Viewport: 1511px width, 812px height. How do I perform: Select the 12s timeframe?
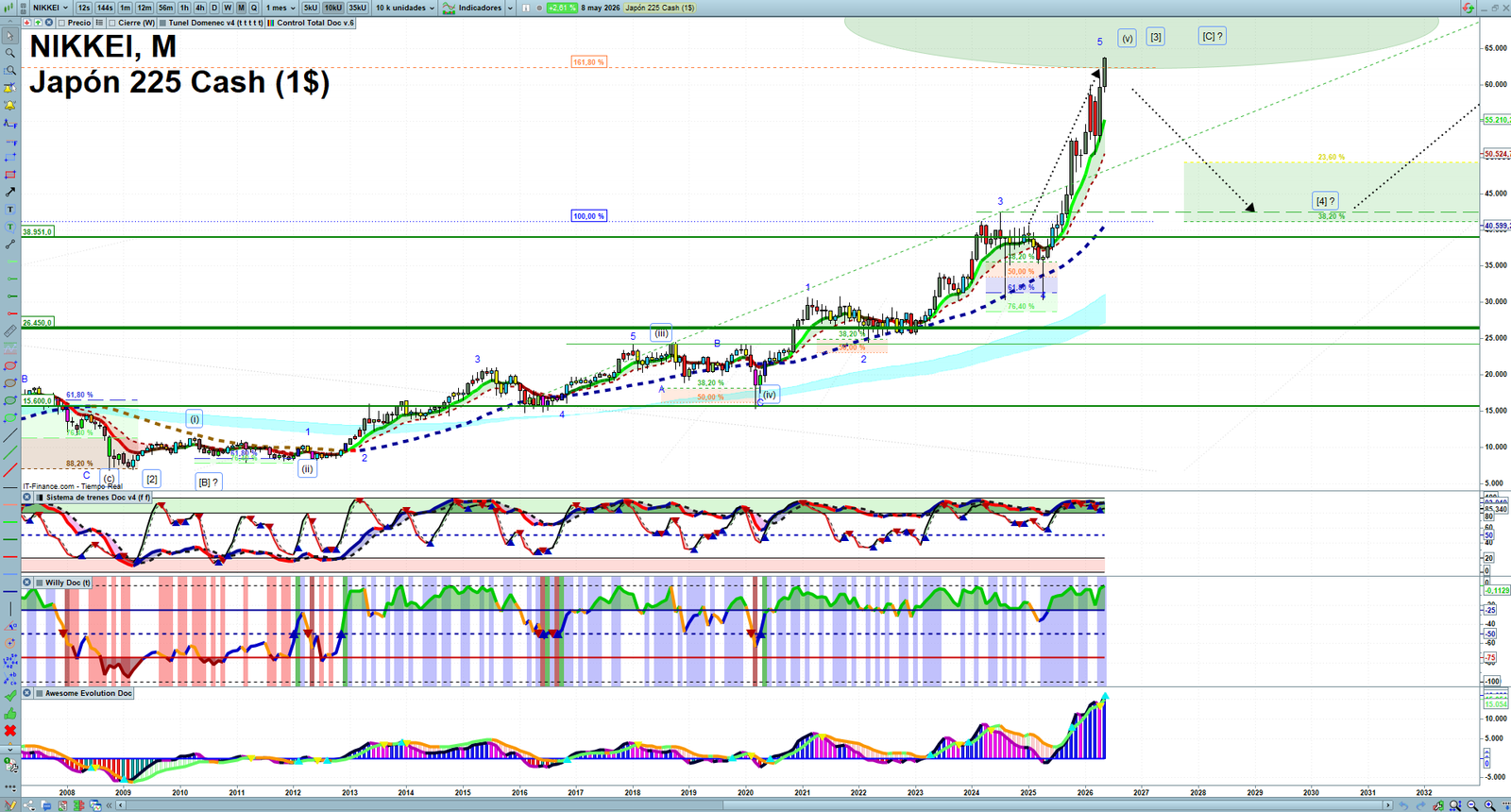(x=84, y=8)
